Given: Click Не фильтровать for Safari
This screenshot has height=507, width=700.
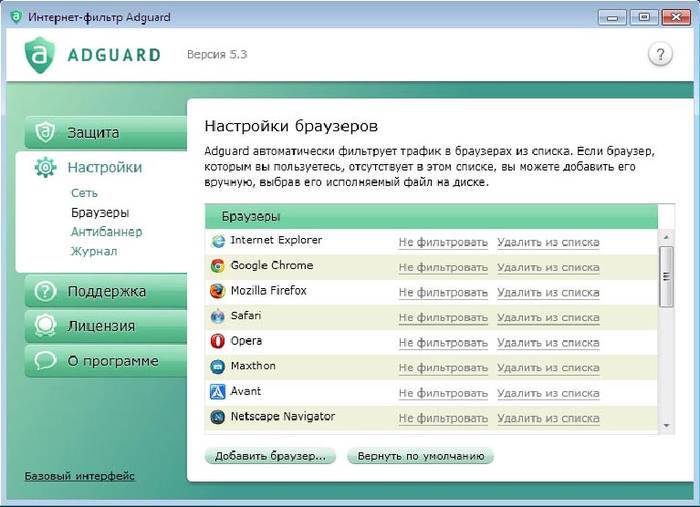Looking at the screenshot, I should [x=443, y=317].
